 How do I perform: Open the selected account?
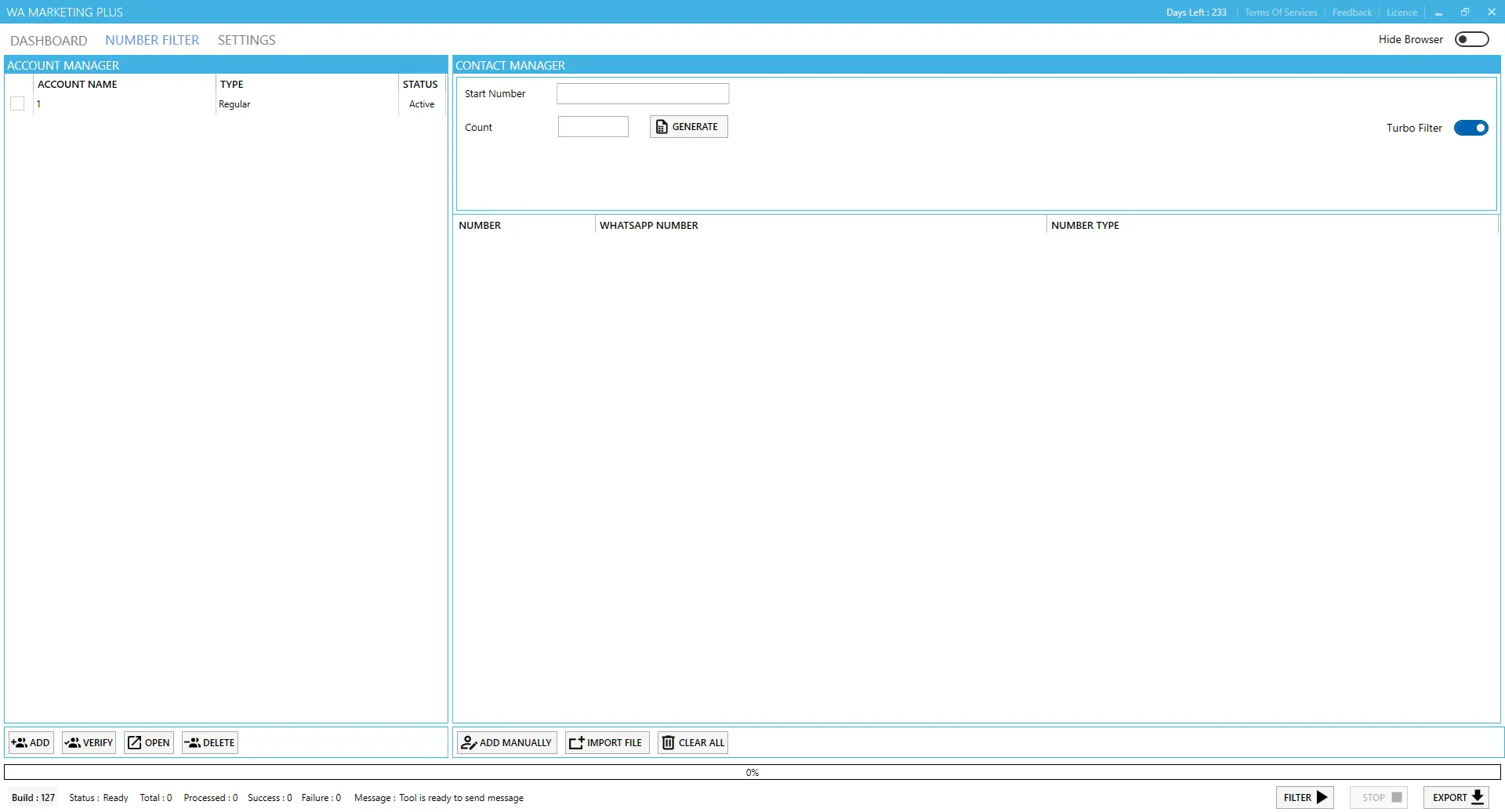click(x=149, y=743)
